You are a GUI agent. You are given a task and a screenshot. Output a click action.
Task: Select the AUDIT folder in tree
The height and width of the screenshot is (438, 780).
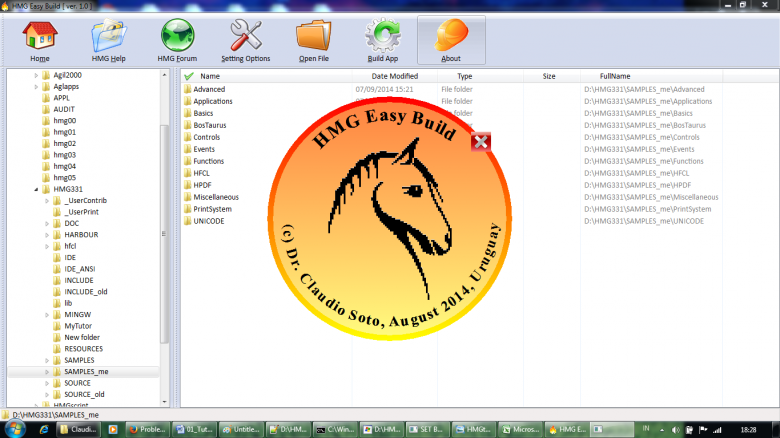click(x=64, y=110)
